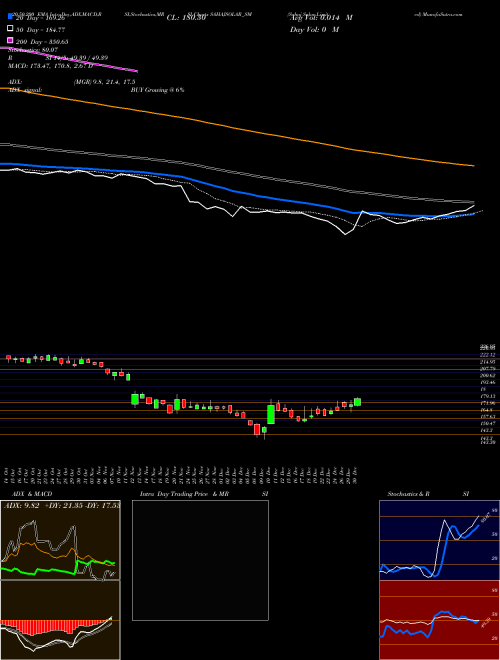This screenshot has width=500, height=660.
Task: Click the 'Avg Vol: 0.014 M' label
Action: coord(321,18)
